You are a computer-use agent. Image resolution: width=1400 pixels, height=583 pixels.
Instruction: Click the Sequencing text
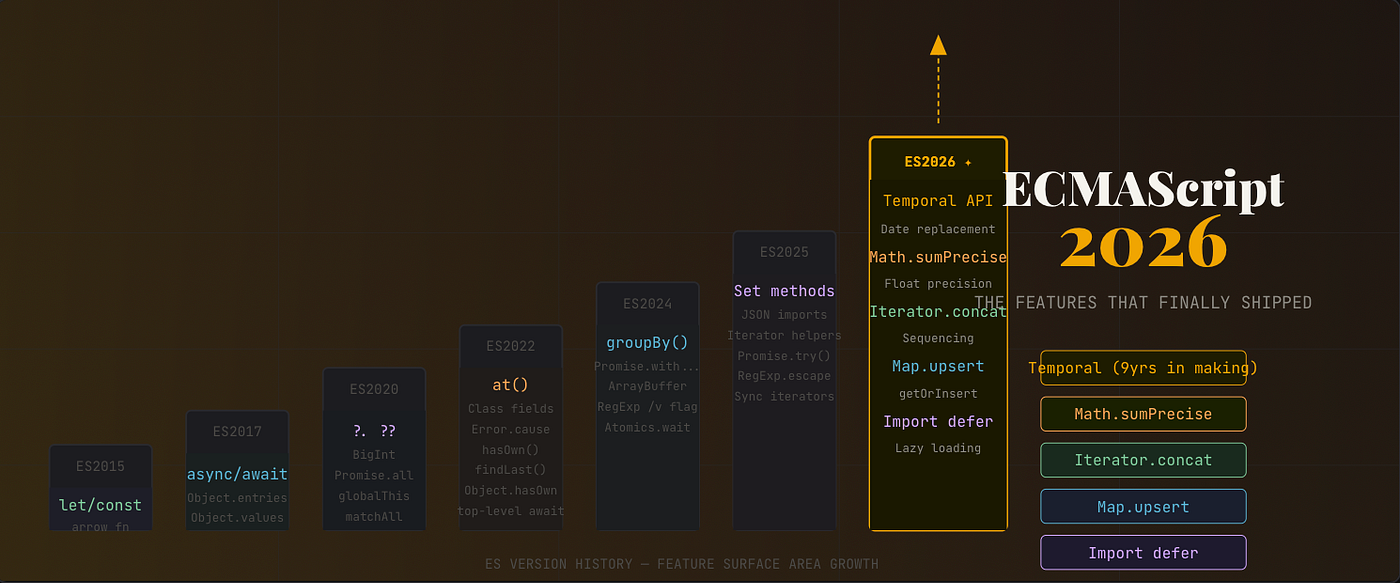pyautogui.click(x=938, y=338)
